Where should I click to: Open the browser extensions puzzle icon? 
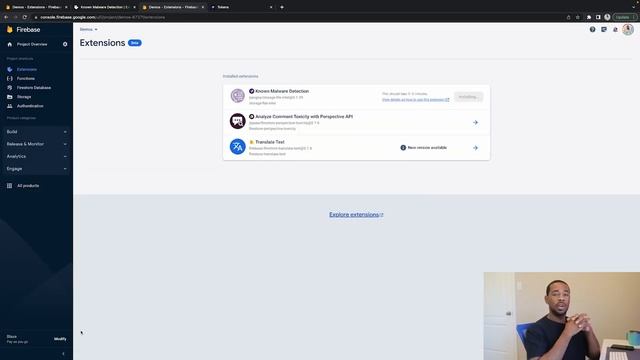589,17
